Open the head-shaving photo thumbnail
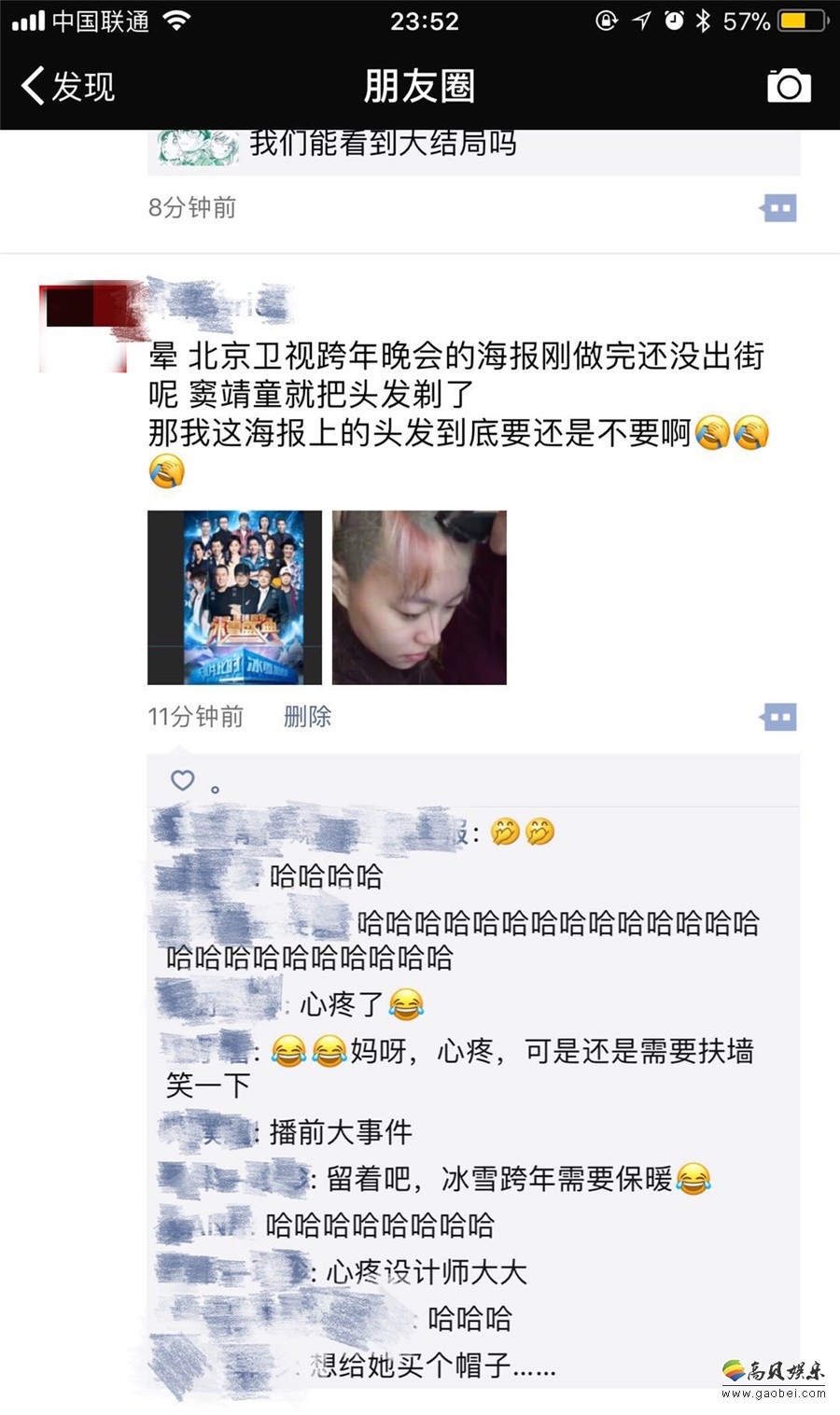The image size is (840, 1415). [x=419, y=597]
